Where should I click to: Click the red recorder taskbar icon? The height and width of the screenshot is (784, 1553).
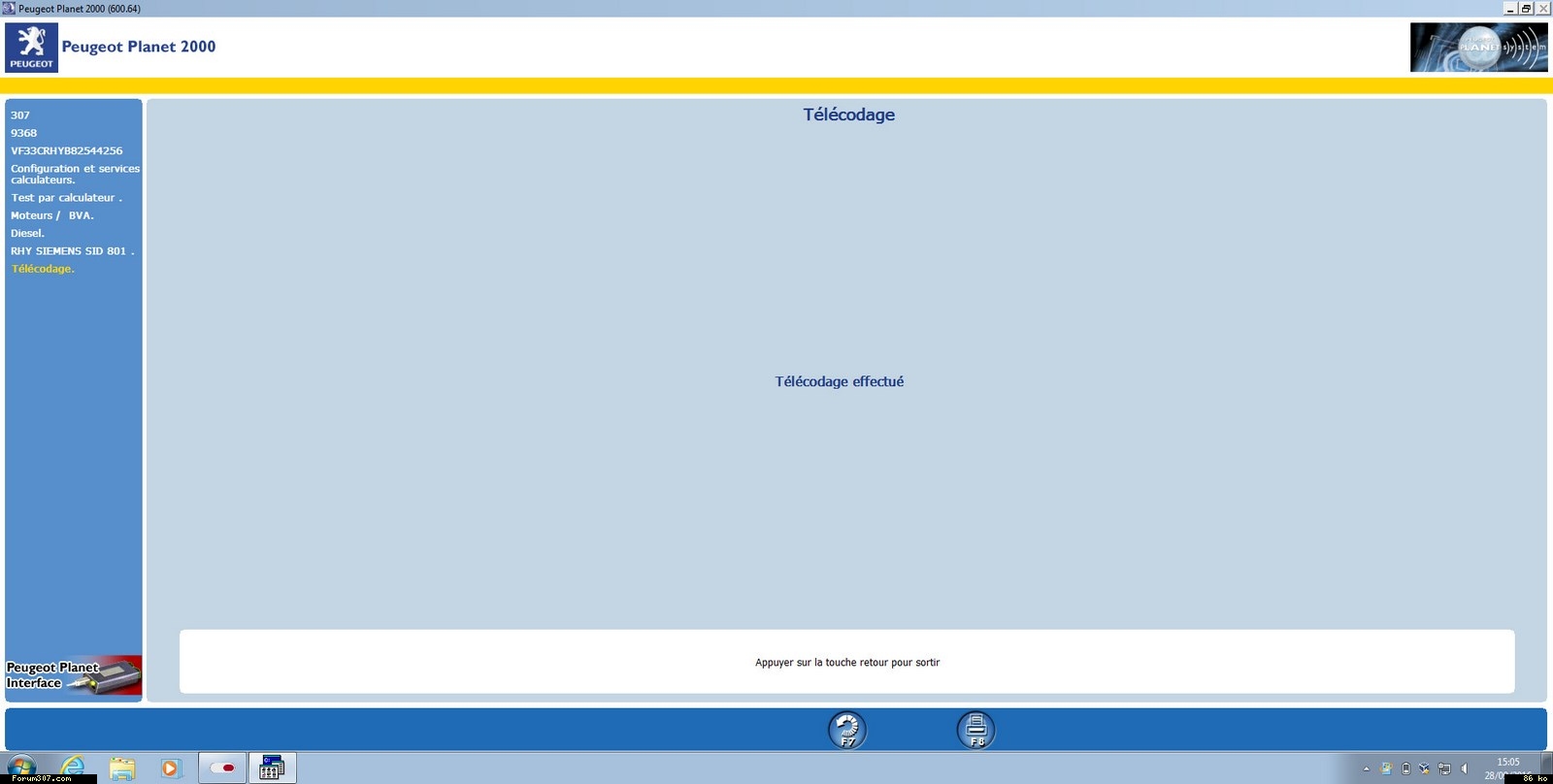click(x=222, y=768)
